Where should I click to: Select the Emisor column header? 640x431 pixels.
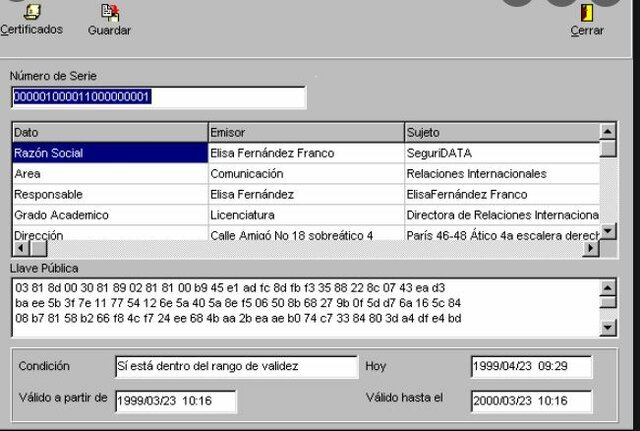[306, 132]
